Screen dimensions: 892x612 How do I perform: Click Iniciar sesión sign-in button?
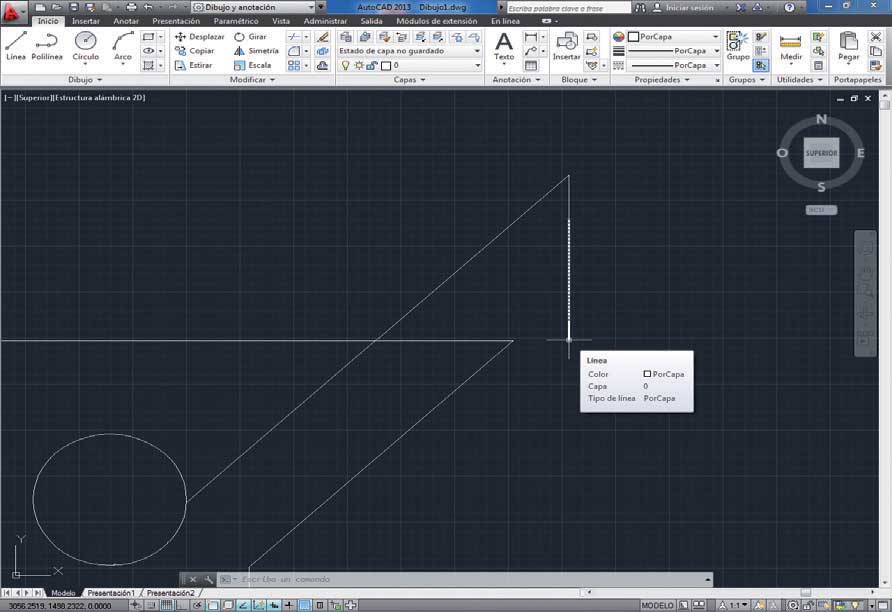pyautogui.click(x=683, y=7)
